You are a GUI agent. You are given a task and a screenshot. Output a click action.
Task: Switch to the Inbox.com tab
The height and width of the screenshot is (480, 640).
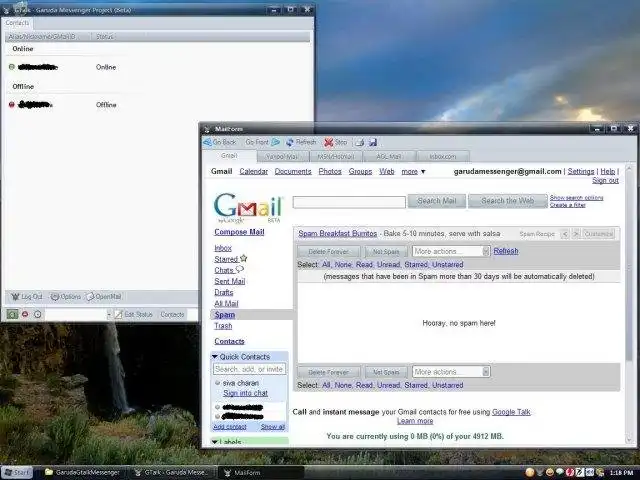point(443,156)
